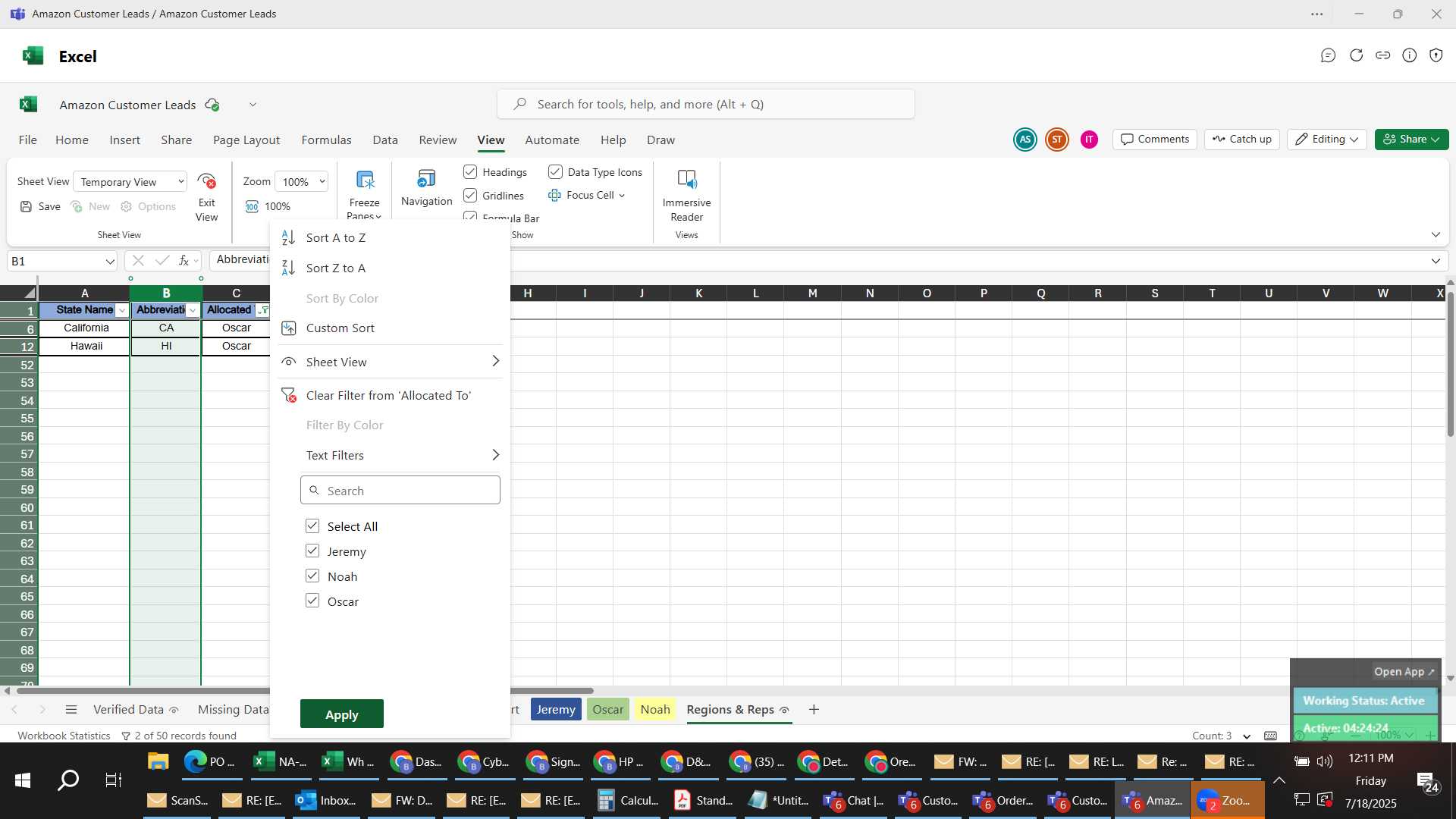Open the info icon in header
Viewport: 1456px width, 819px height.
point(1409,55)
